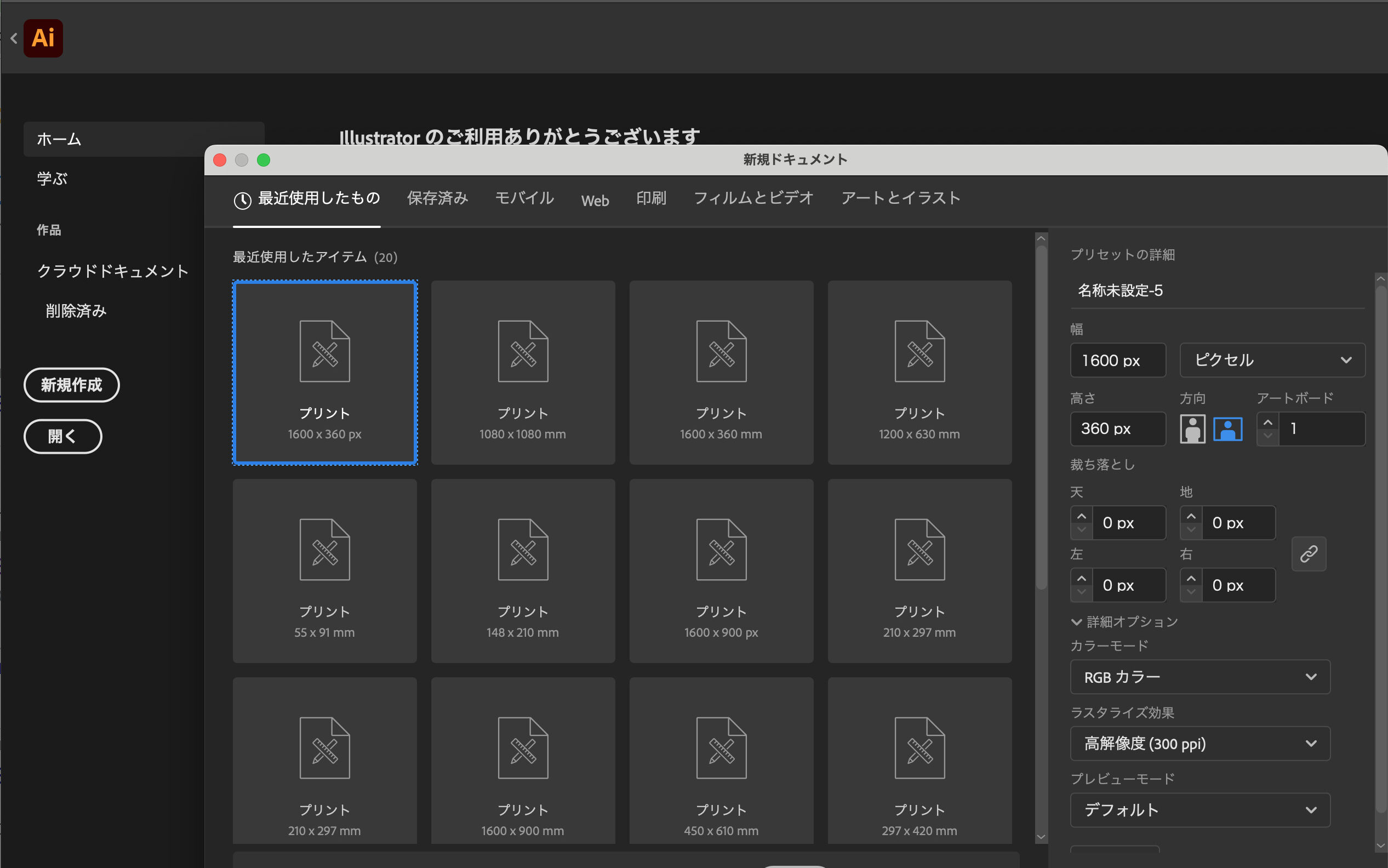Open the RGB カラー color mode dropdown
The height and width of the screenshot is (868, 1388).
pyautogui.click(x=1199, y=677)
